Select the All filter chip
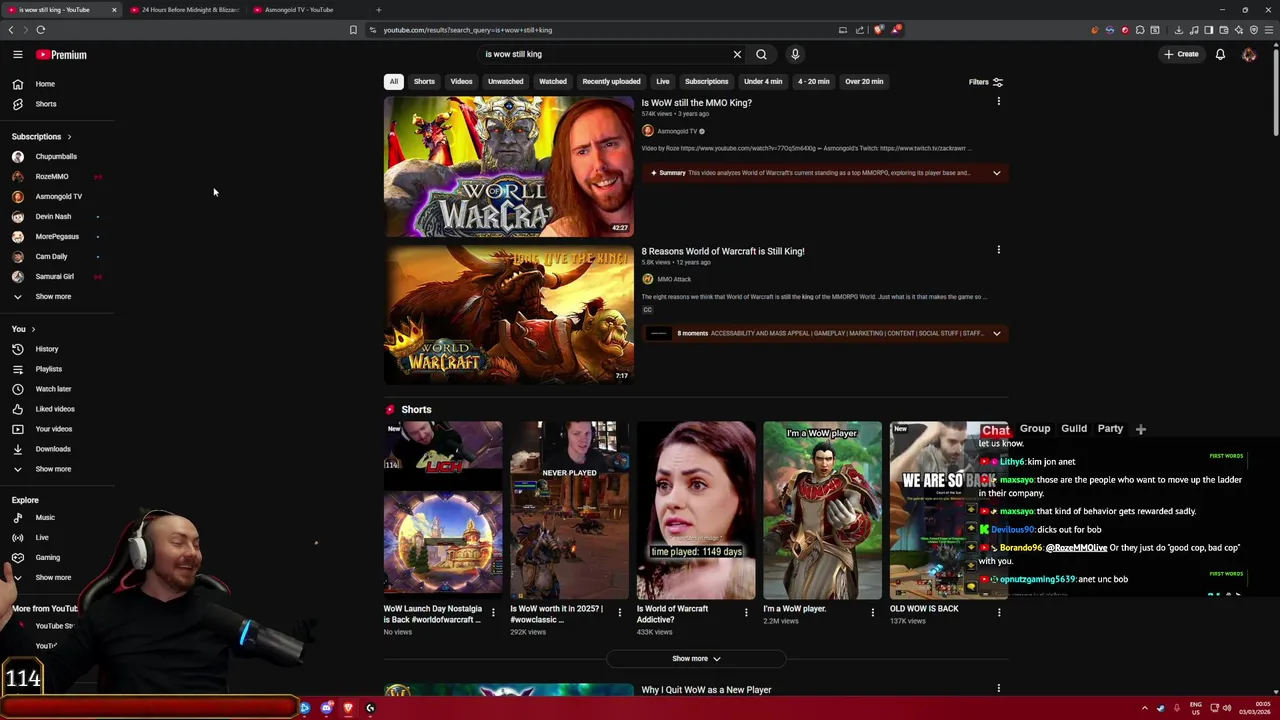 [394, 82]
